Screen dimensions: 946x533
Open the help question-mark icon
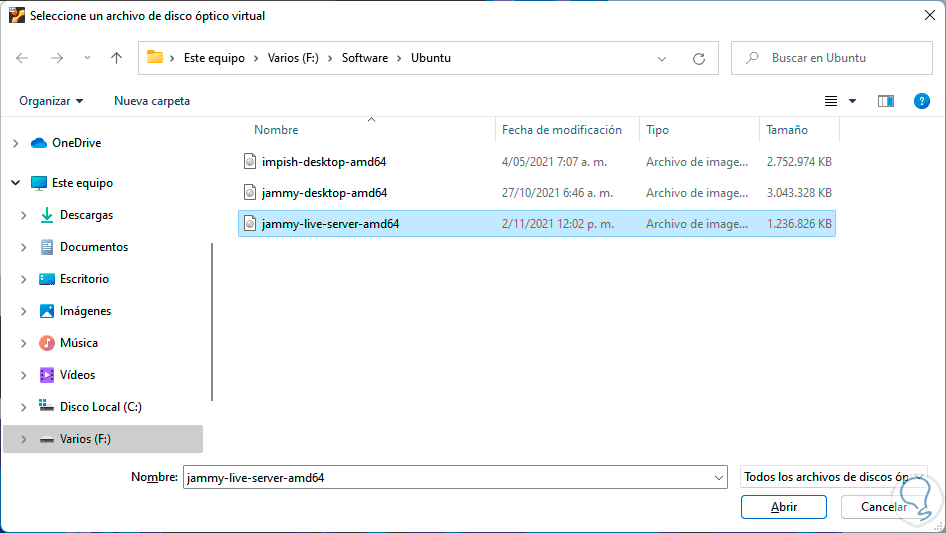tap(922, 101)
